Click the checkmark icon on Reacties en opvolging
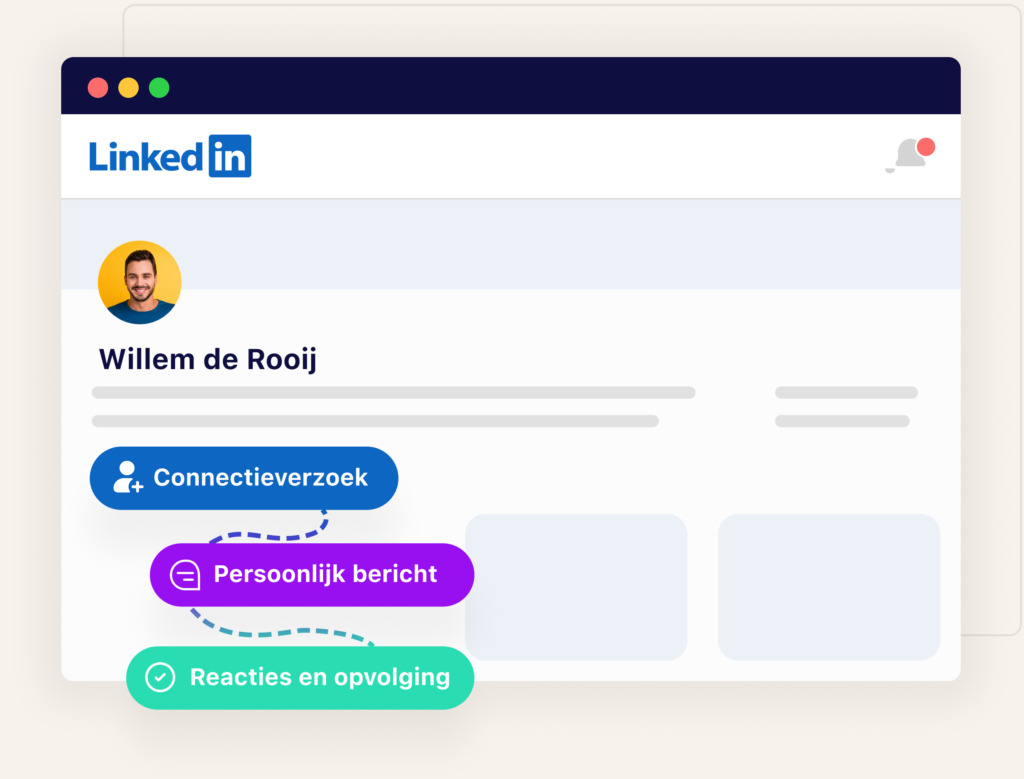This screenshot has width=1024, height=779. click(x=160, y=677)
